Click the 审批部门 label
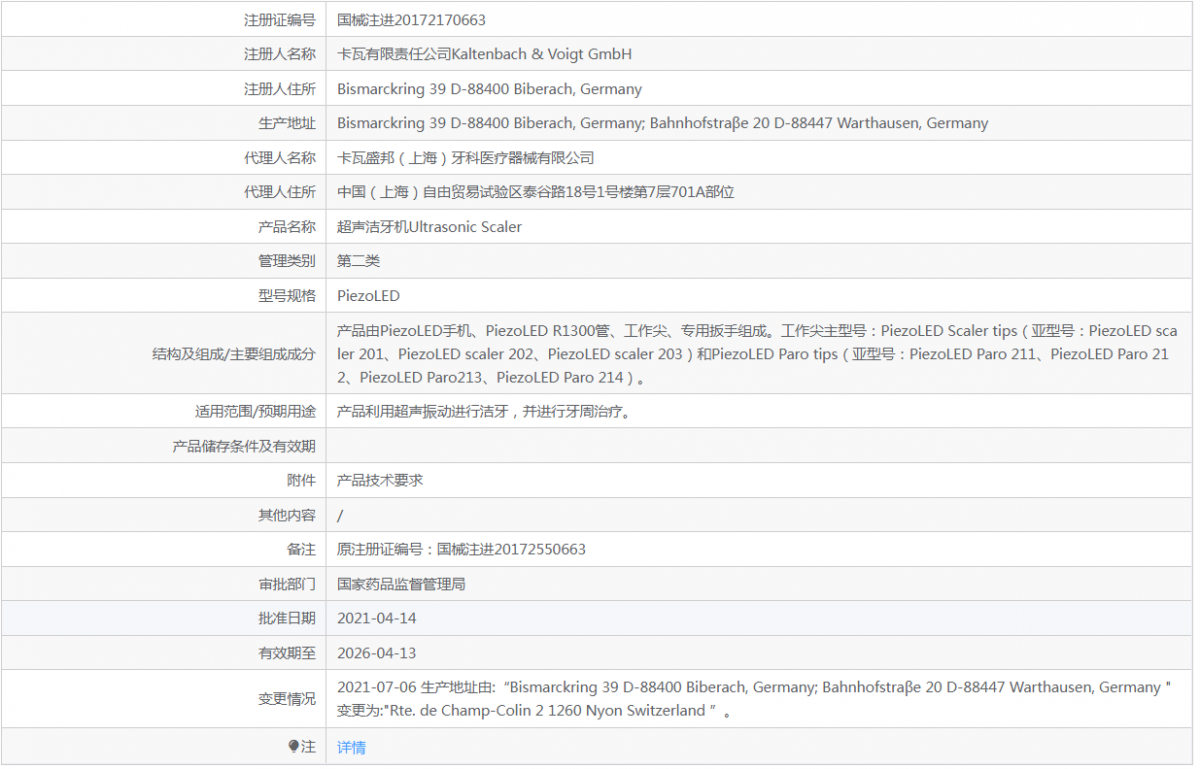The width and height of the screenshot is (1200, 769). click(x=287, y=584)
